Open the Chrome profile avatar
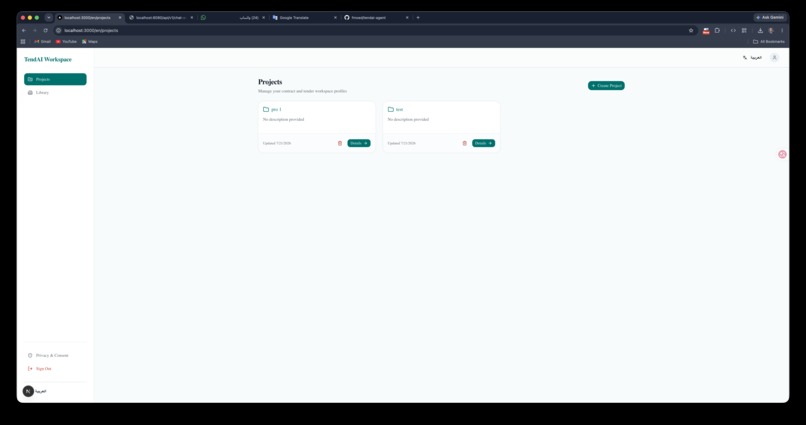Viewport: 806px width, 425px height. [771, 30]
